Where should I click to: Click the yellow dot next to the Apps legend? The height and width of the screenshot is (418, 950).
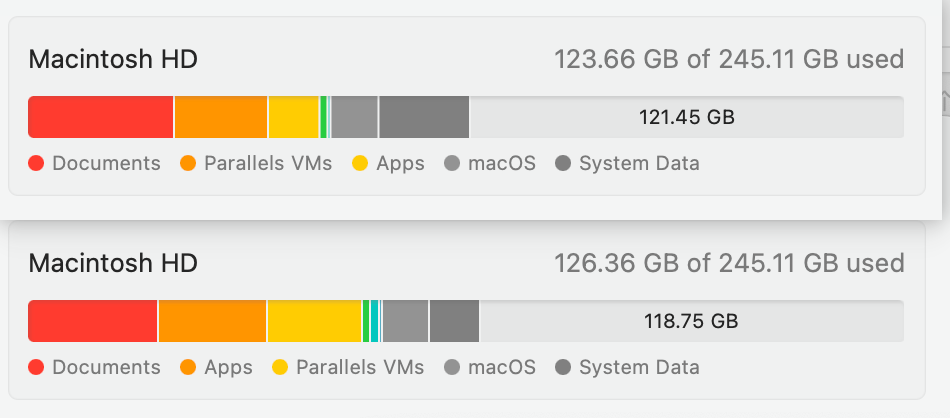click(x=360, y=164)
